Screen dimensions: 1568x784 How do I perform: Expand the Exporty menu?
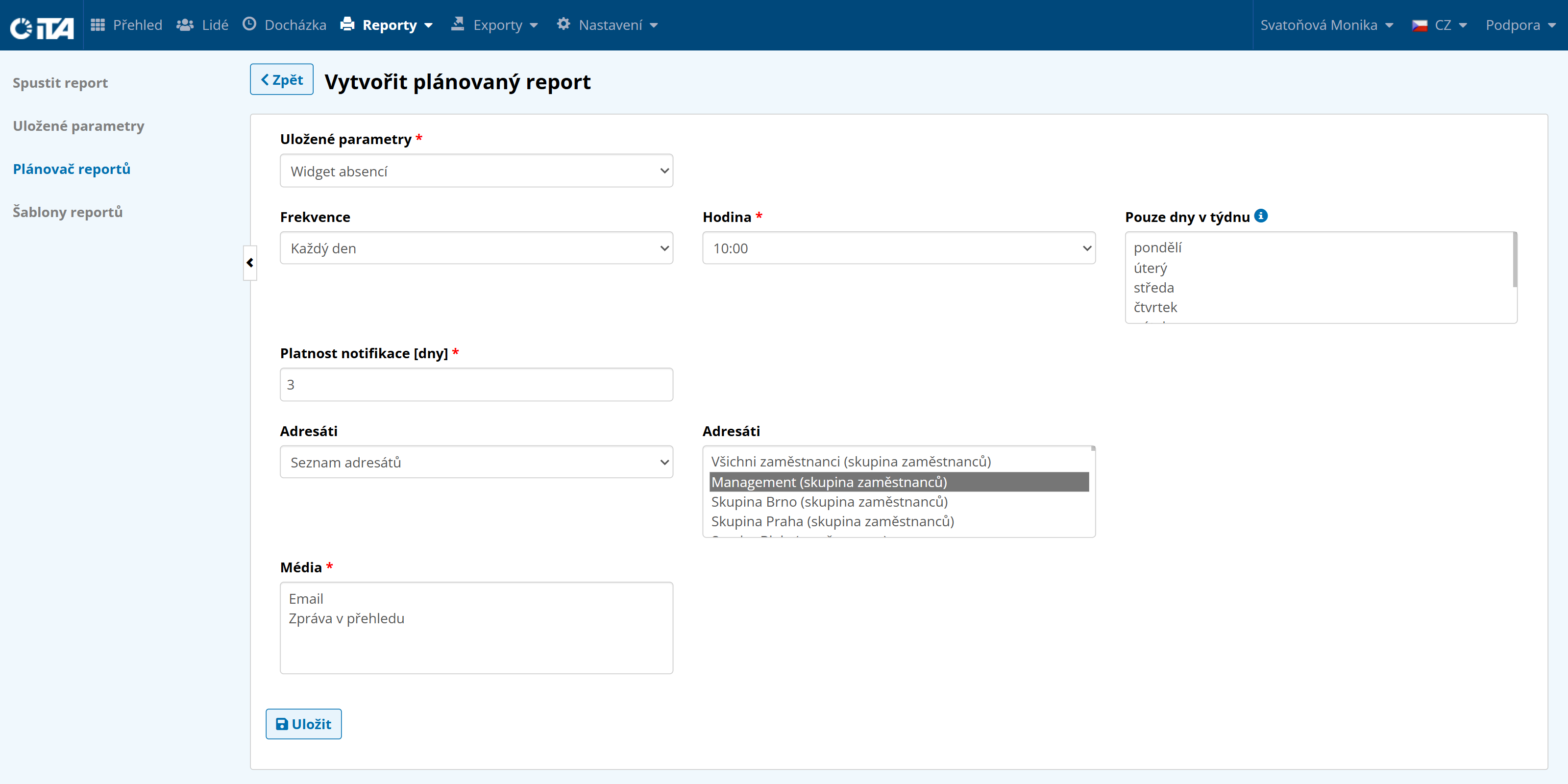coord(495,25)
